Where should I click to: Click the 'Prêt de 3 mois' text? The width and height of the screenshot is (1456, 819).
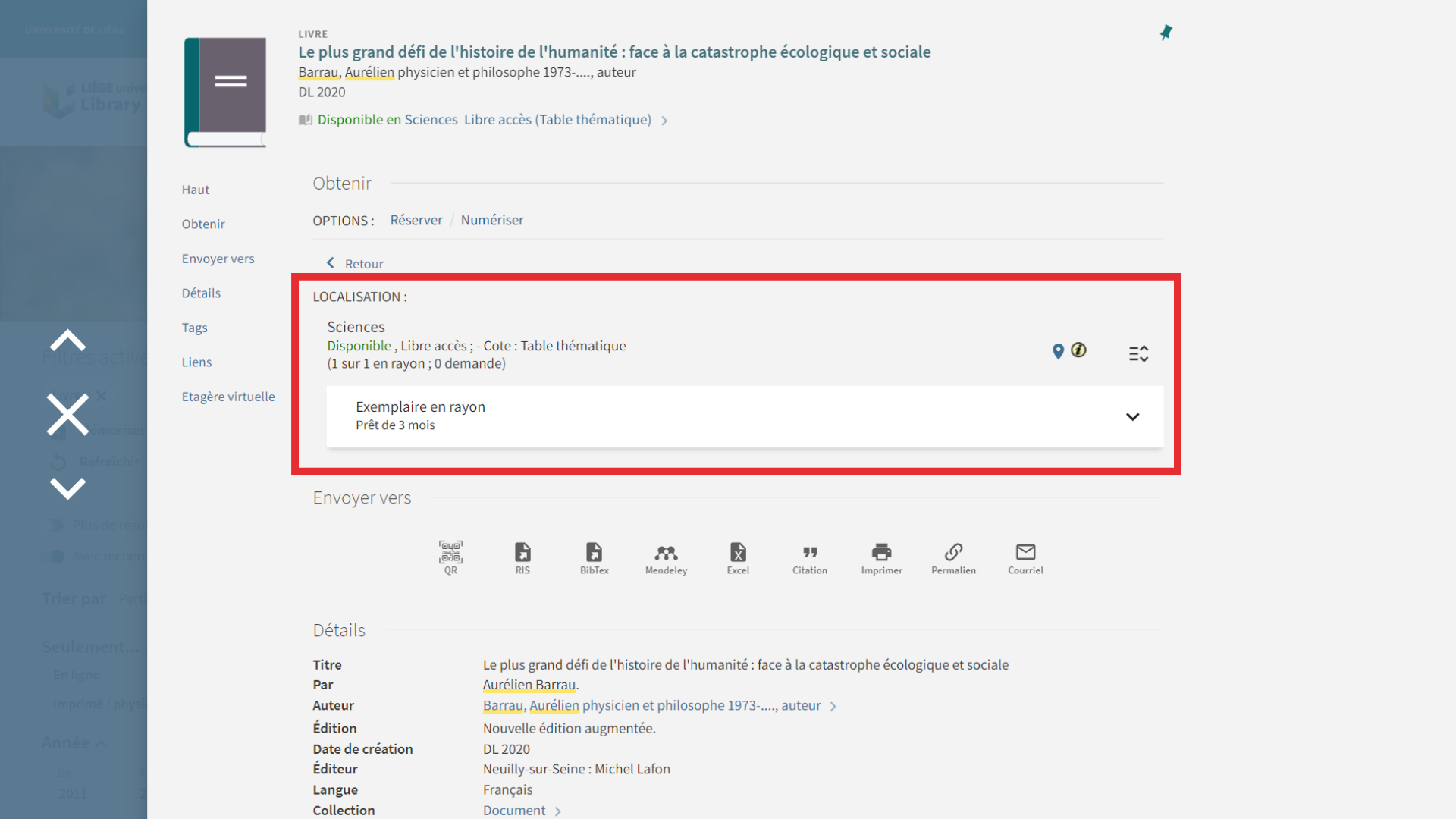pos(395,425)
